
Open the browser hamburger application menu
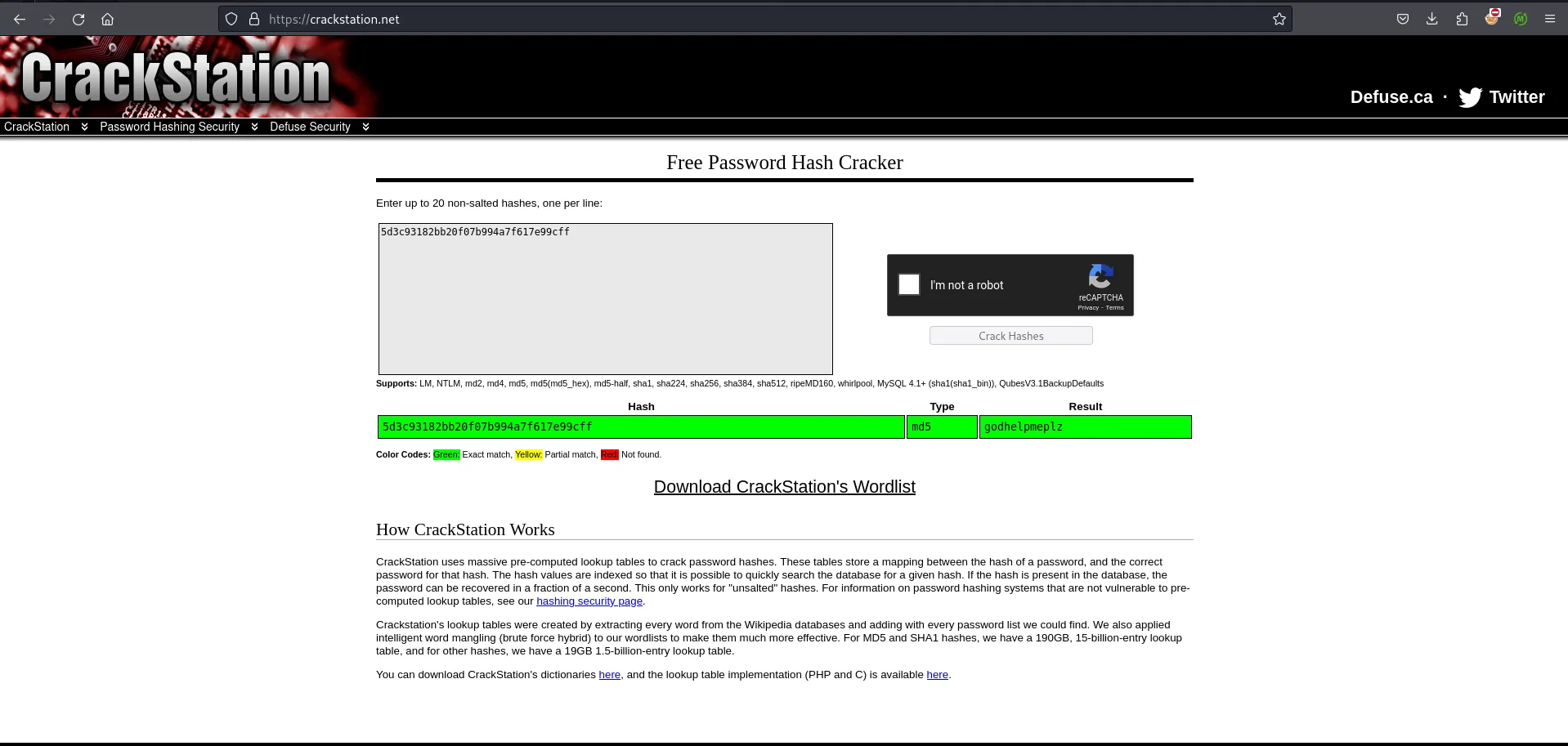(x=1550, y=19)
